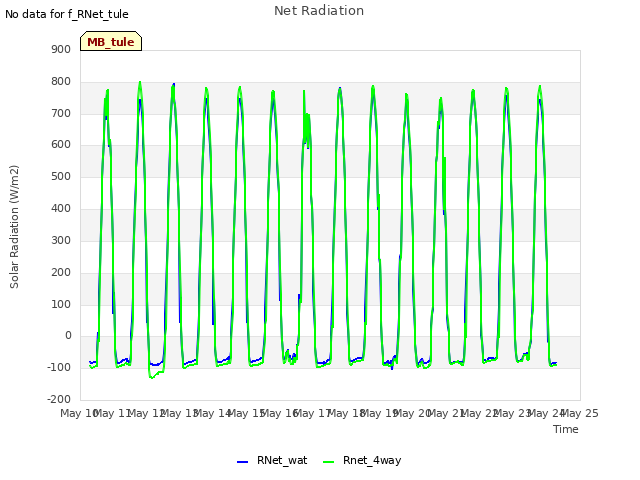Image resolution: width=640 pixels, height=480 pixels.
Task: Click the 400 y-axis tick label
Action: 61,209
